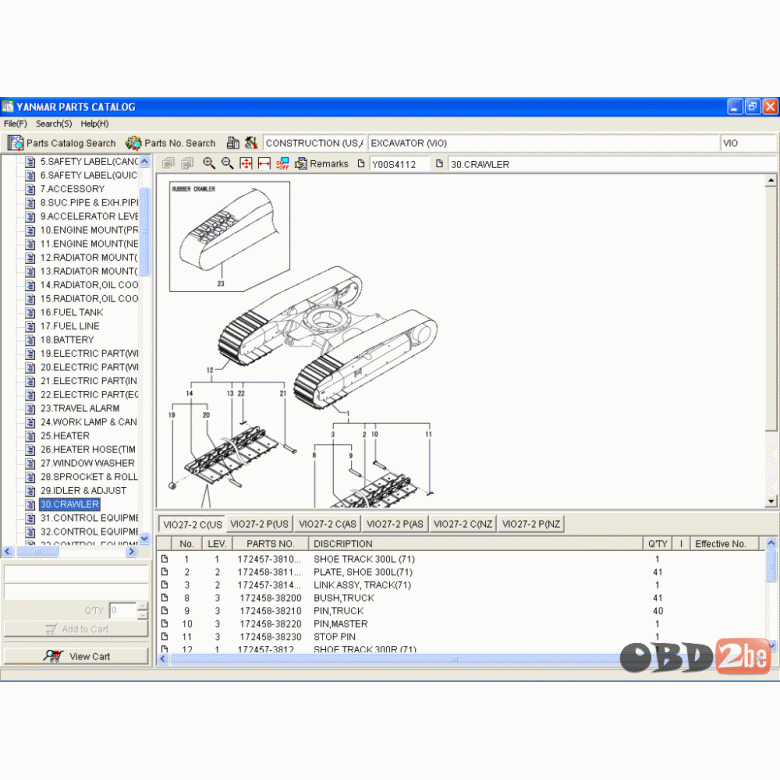780x780 pixels.
Task: Click tree list scroll-right arrow
Action: (x=132, y=551)
